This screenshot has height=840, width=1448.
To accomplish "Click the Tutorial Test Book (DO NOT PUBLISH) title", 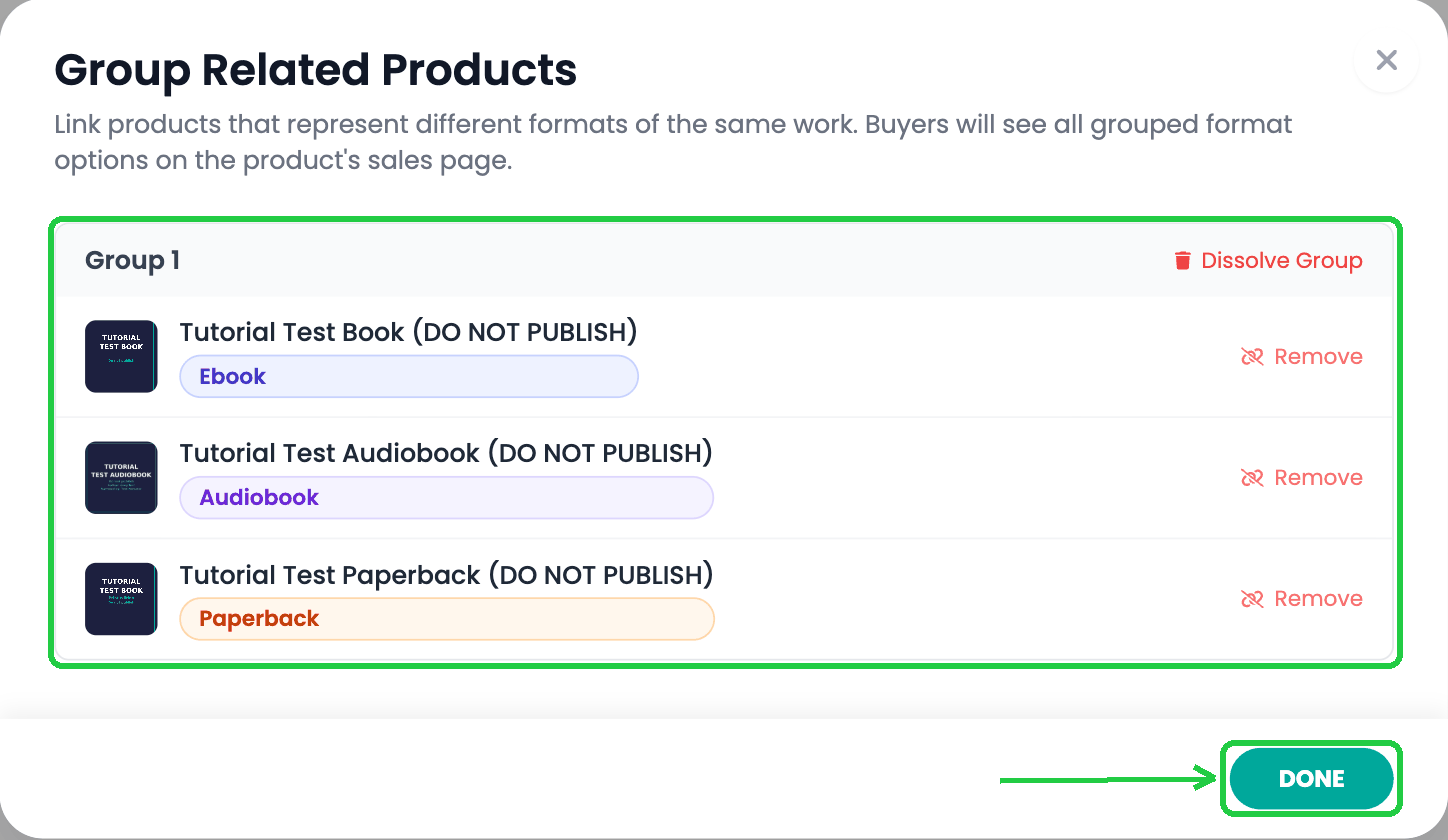I will [408, 332].
